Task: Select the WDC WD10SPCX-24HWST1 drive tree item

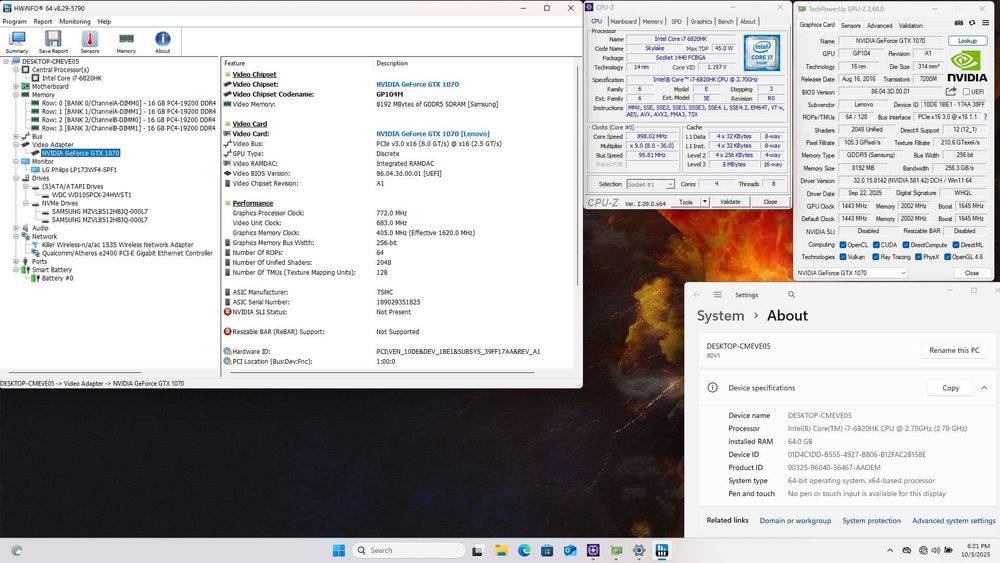Action: click(92, 194)
